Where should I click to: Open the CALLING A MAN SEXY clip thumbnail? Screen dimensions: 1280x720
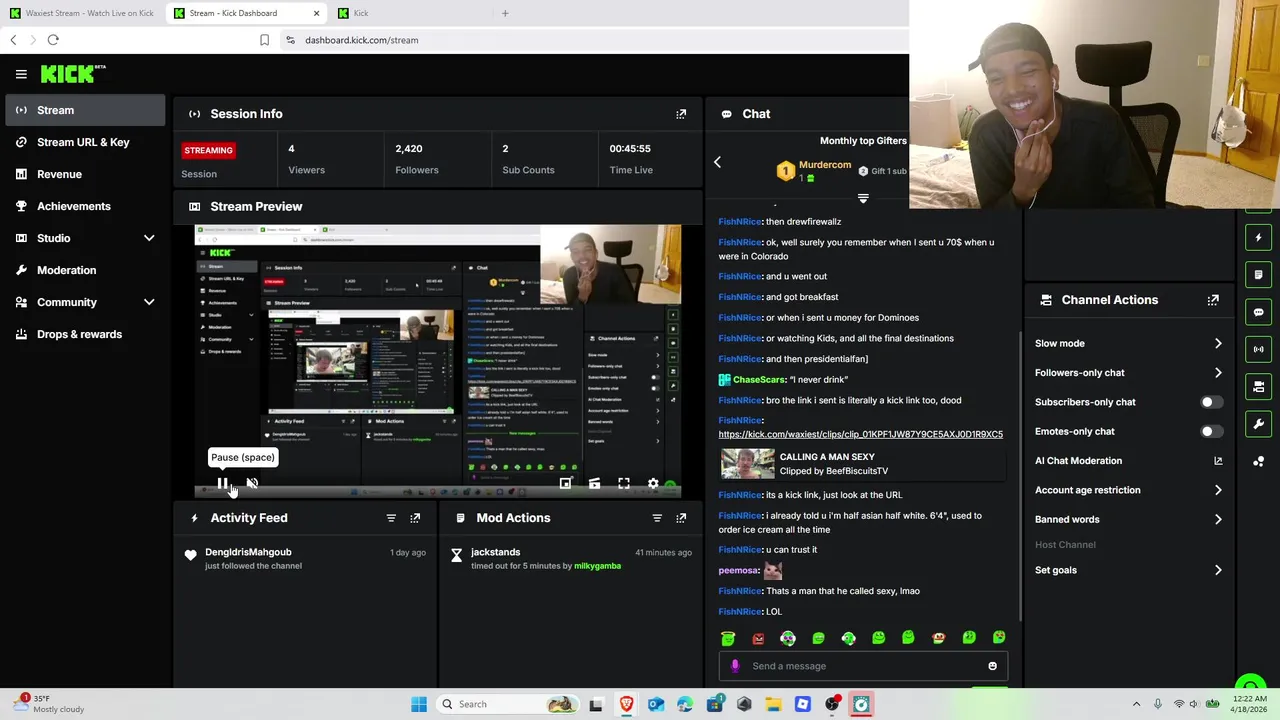(x=747, y=464)
